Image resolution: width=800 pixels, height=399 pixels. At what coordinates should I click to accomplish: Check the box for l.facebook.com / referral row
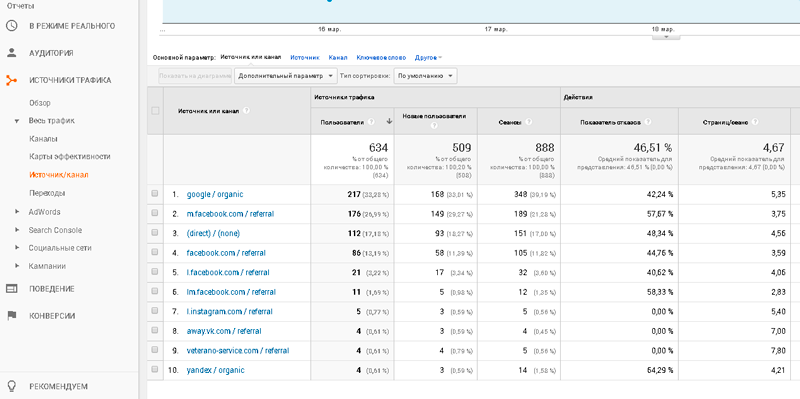point(155,272)
